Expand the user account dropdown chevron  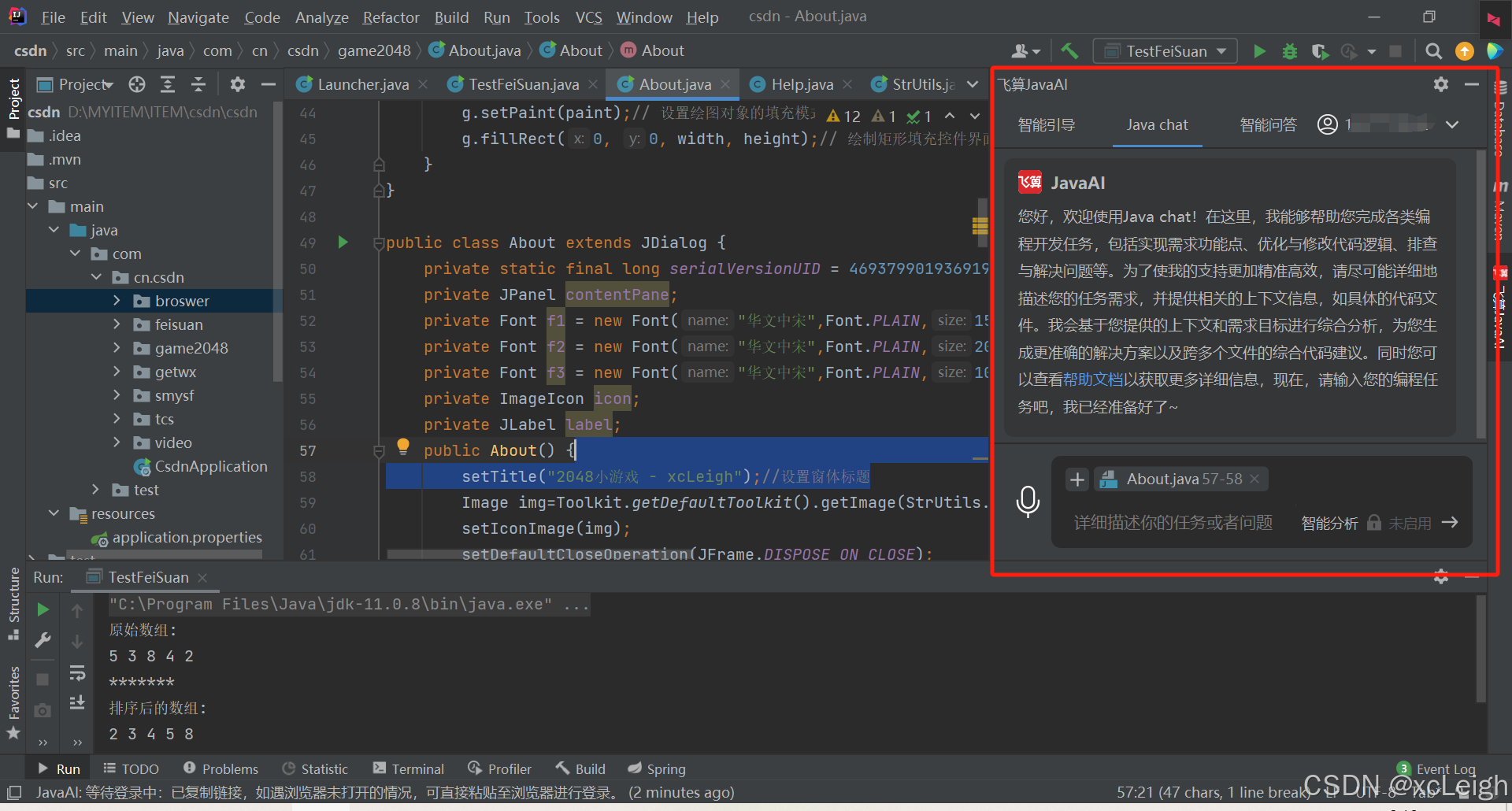click(1452, 124)
